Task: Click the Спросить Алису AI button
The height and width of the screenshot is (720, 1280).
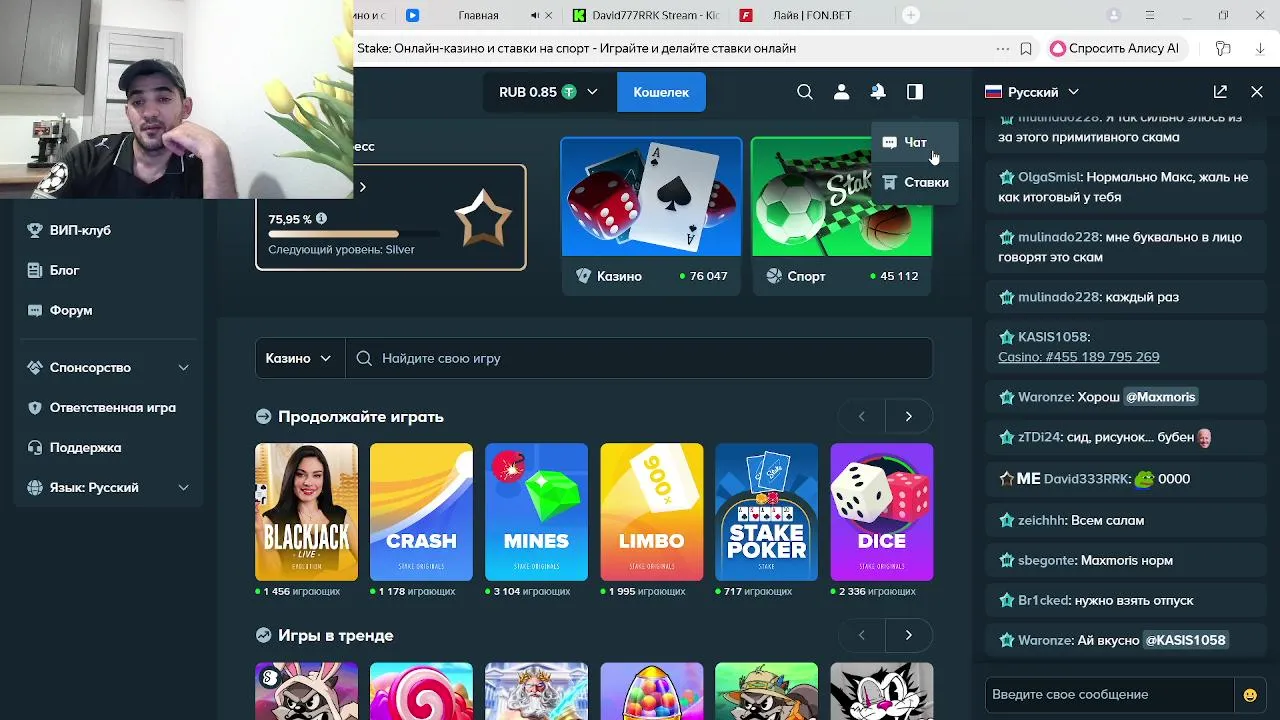Action: pos(1115,48)
